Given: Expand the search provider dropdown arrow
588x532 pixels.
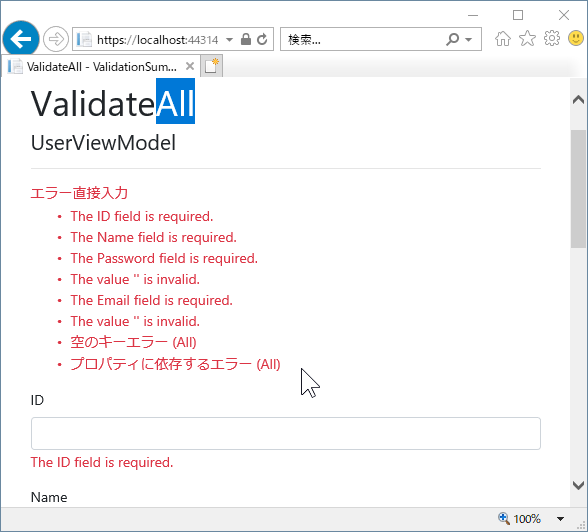Looking at the screenshot, I should [x=468, y=39].
